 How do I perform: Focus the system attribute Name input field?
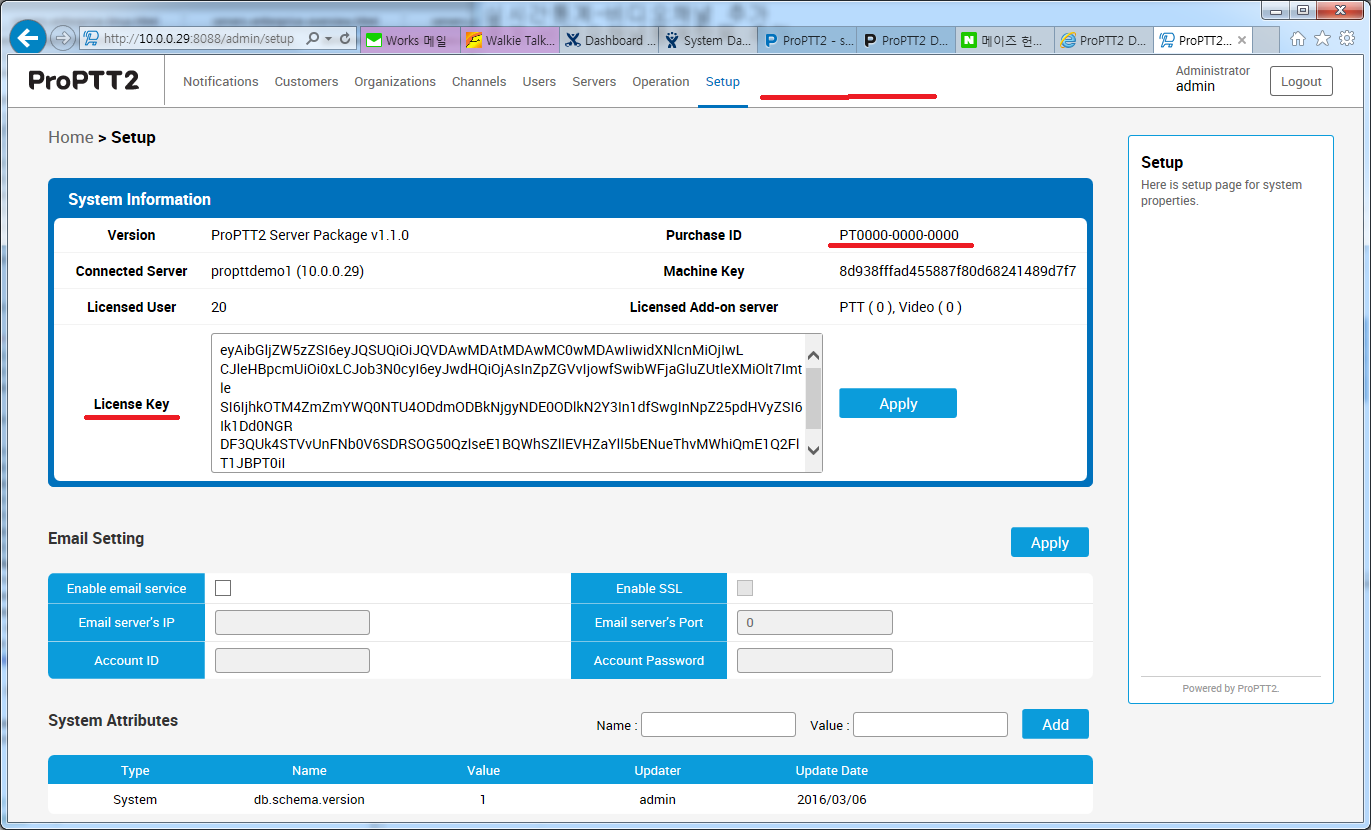(x=718, y=725)
